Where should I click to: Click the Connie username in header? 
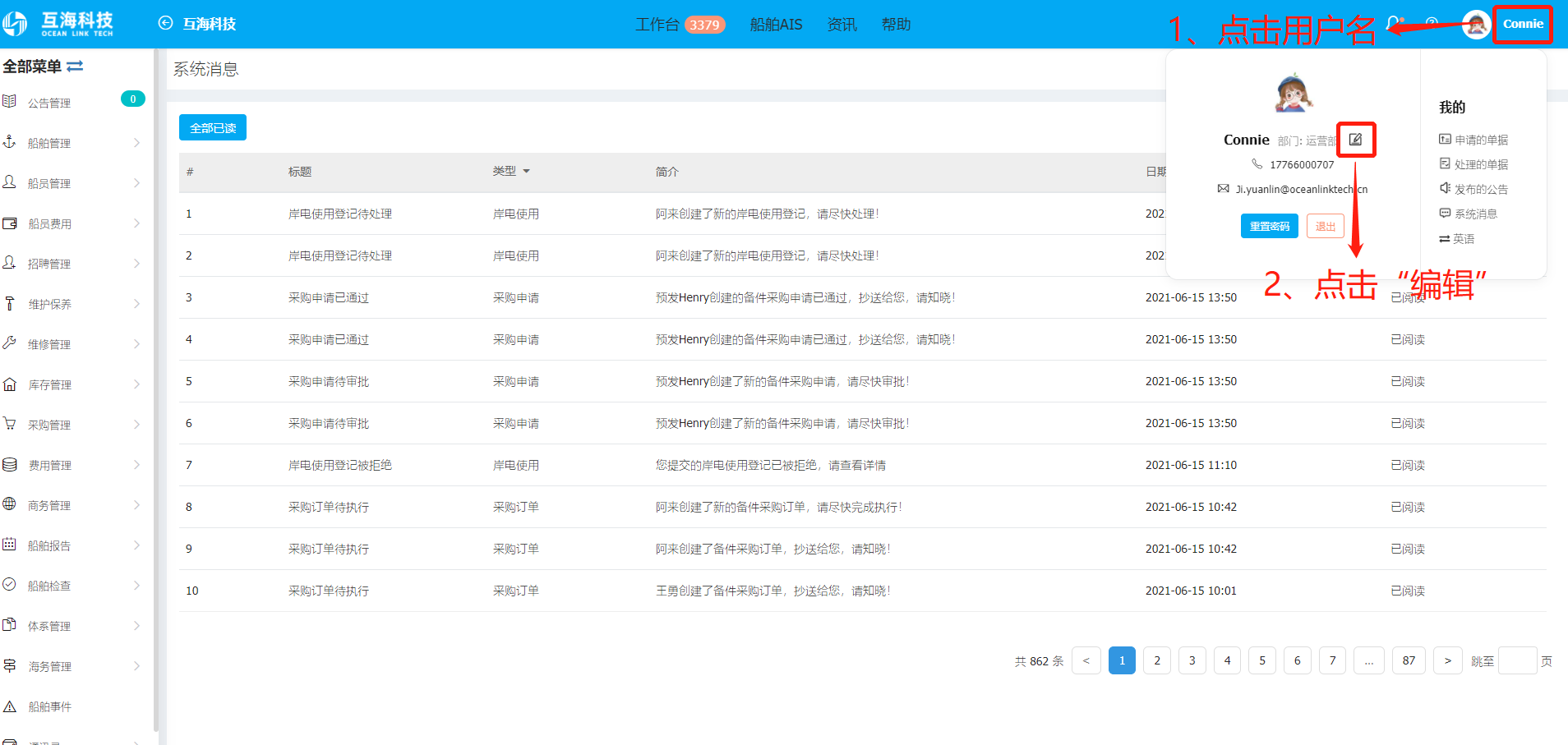1523,24
